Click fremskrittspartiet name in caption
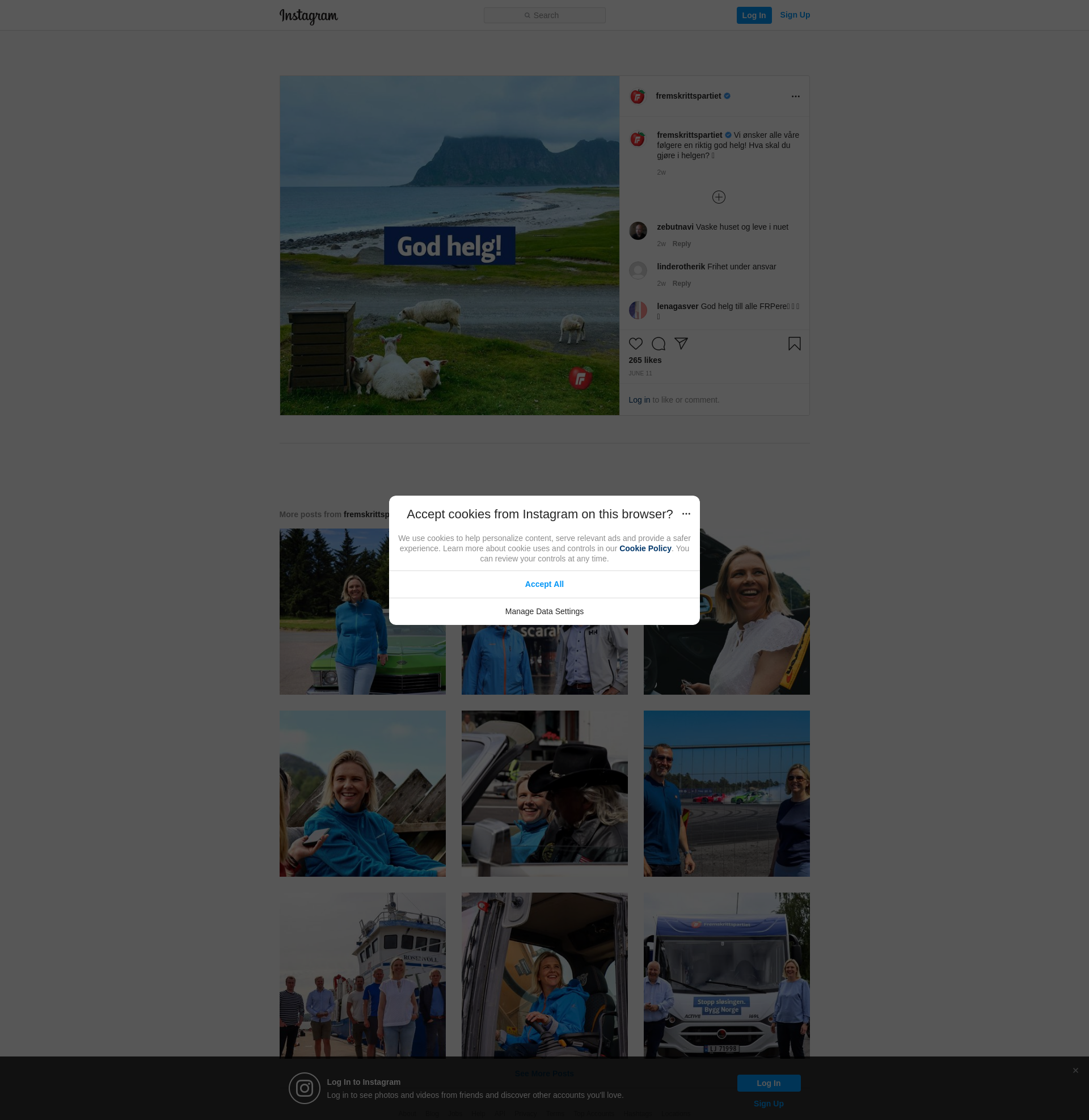 click(689, 135)
